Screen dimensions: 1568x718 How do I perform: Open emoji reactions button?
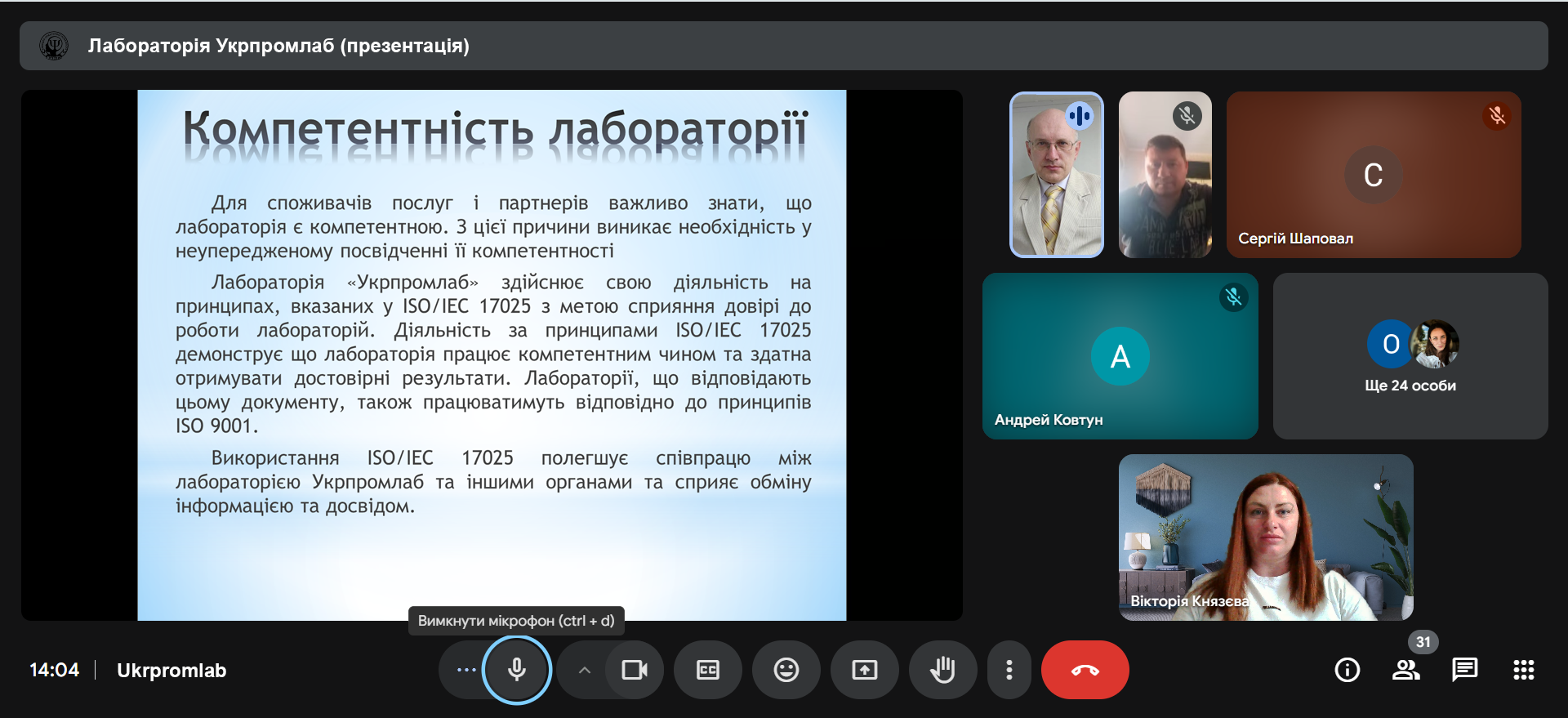(786, 670)
